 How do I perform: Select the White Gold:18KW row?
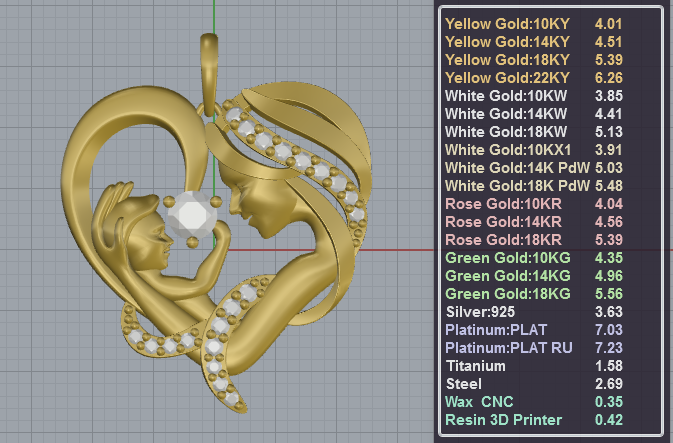click(534, 132)
